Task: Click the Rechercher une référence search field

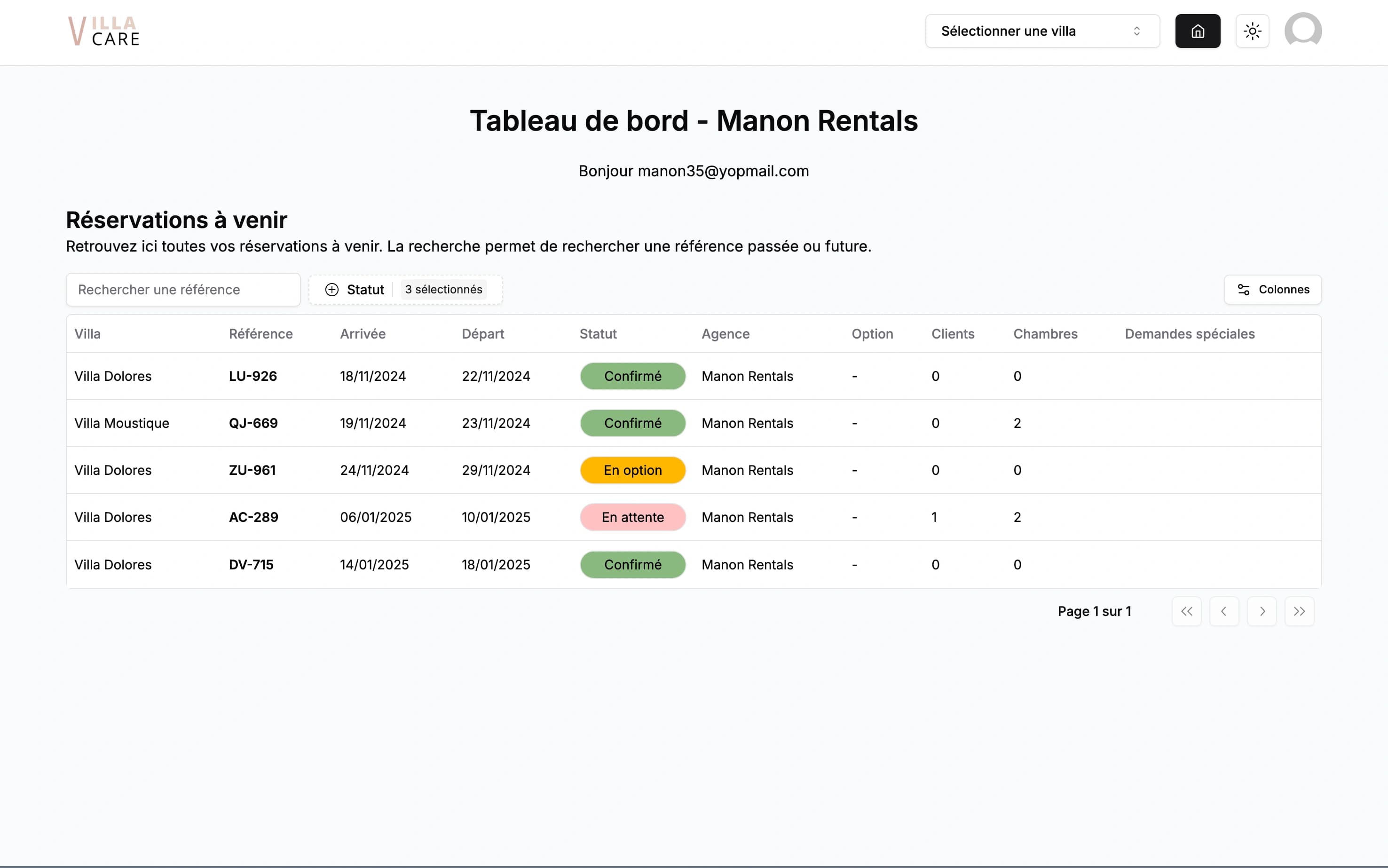Action: click(182, 289)
